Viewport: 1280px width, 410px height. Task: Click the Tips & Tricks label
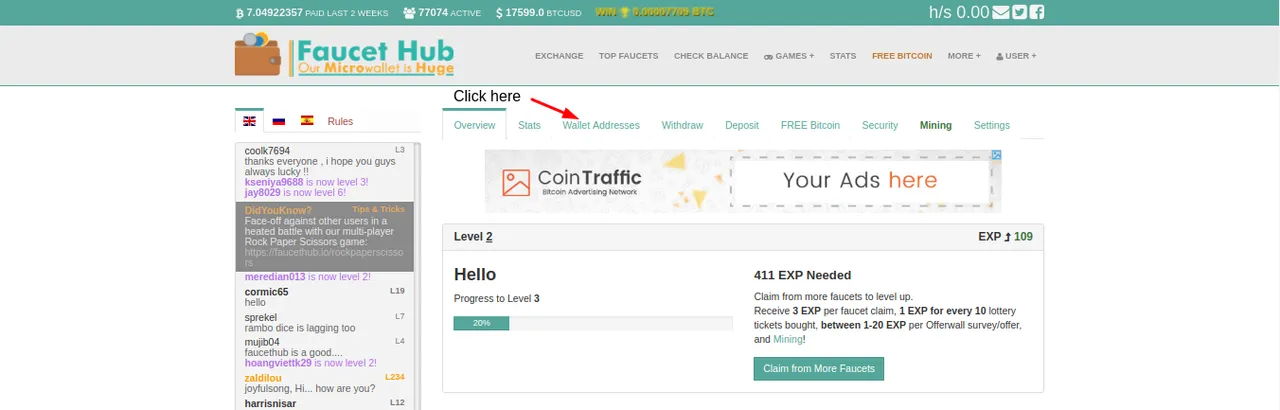click(x=378, y=209)
